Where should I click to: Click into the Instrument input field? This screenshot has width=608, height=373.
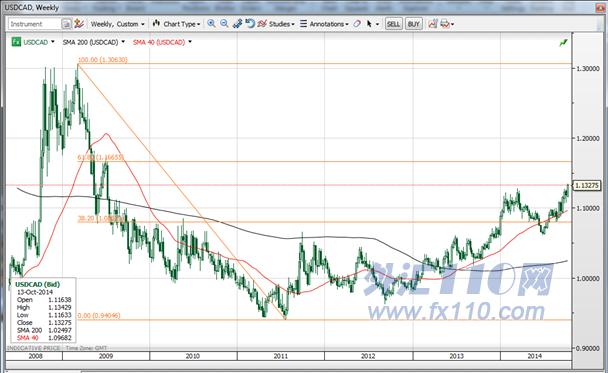(35, 24)
